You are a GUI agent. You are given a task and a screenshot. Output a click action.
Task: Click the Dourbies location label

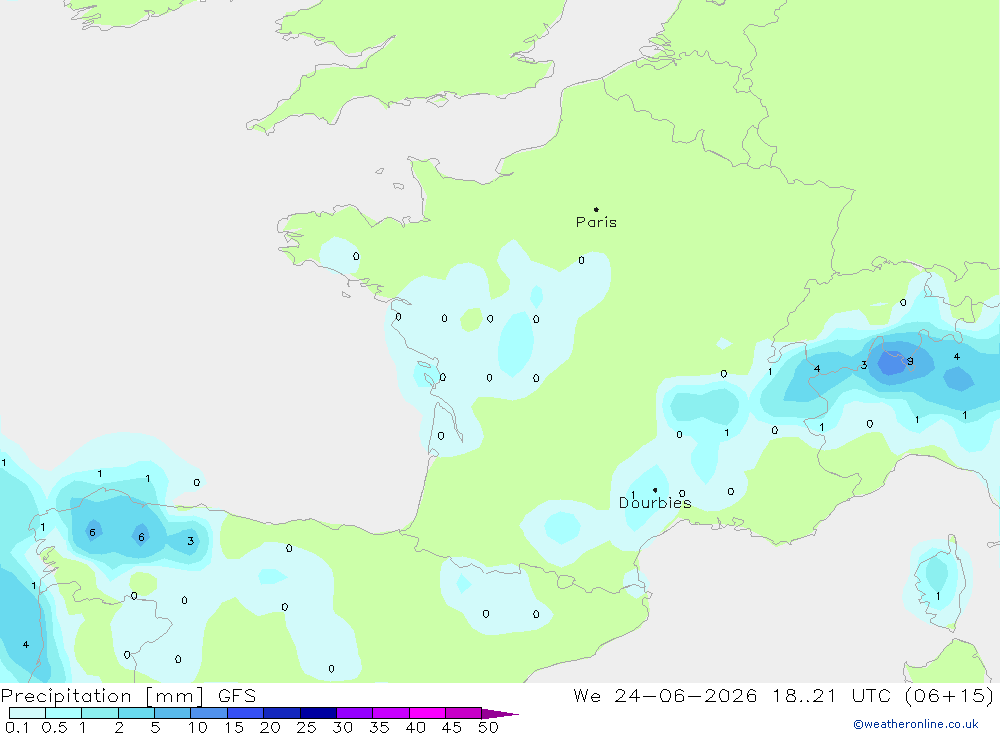655,503
